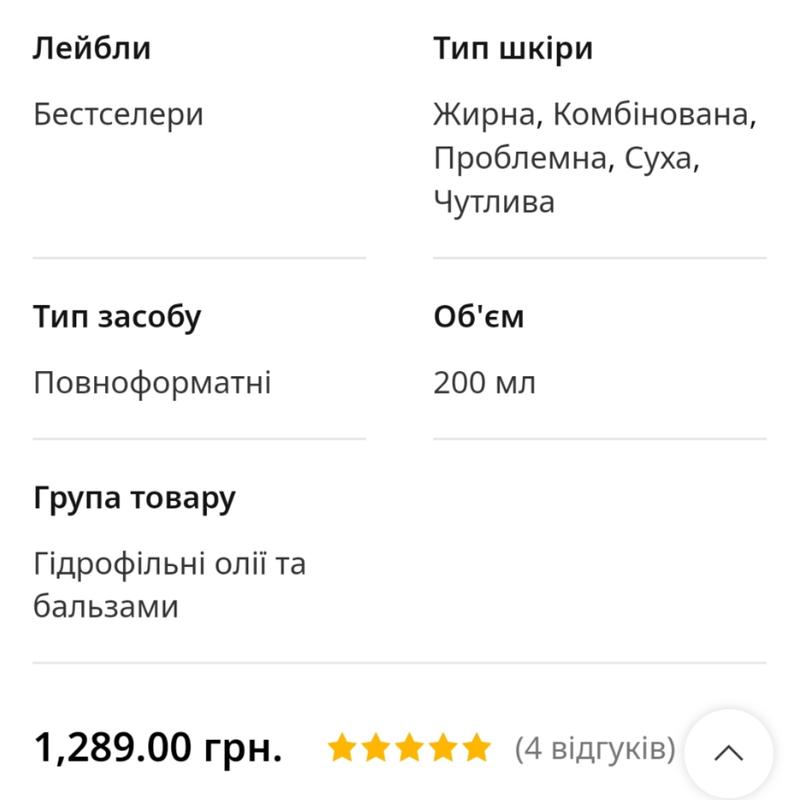Click the Об'єм attribute heading
This screenshot has width=800, height=800.
pos(479,317)
